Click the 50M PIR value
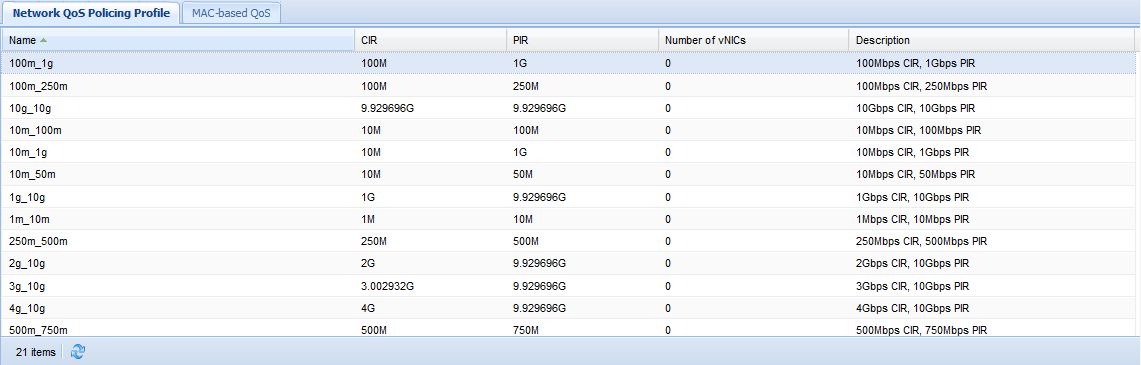 coord(522,175)
